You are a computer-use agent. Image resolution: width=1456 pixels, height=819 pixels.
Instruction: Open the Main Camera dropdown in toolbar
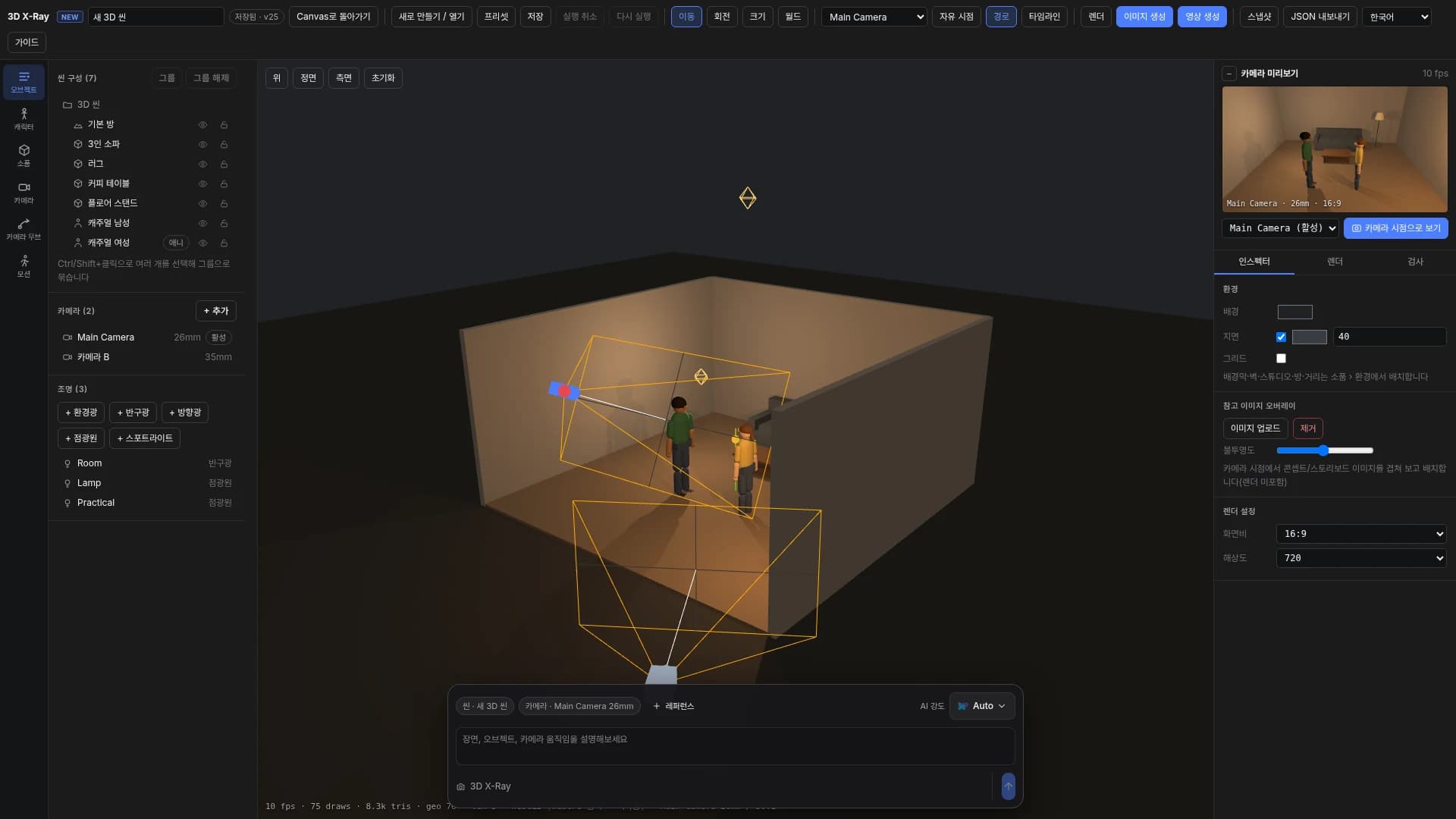coord(874,17)
